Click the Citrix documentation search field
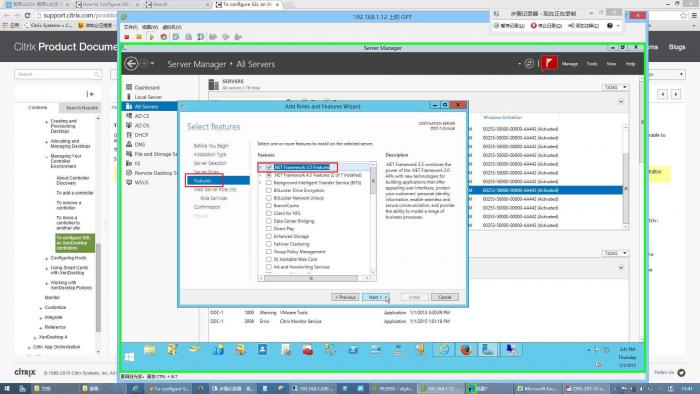The width and height of the screenshot is (700, 394). point(58,74)
